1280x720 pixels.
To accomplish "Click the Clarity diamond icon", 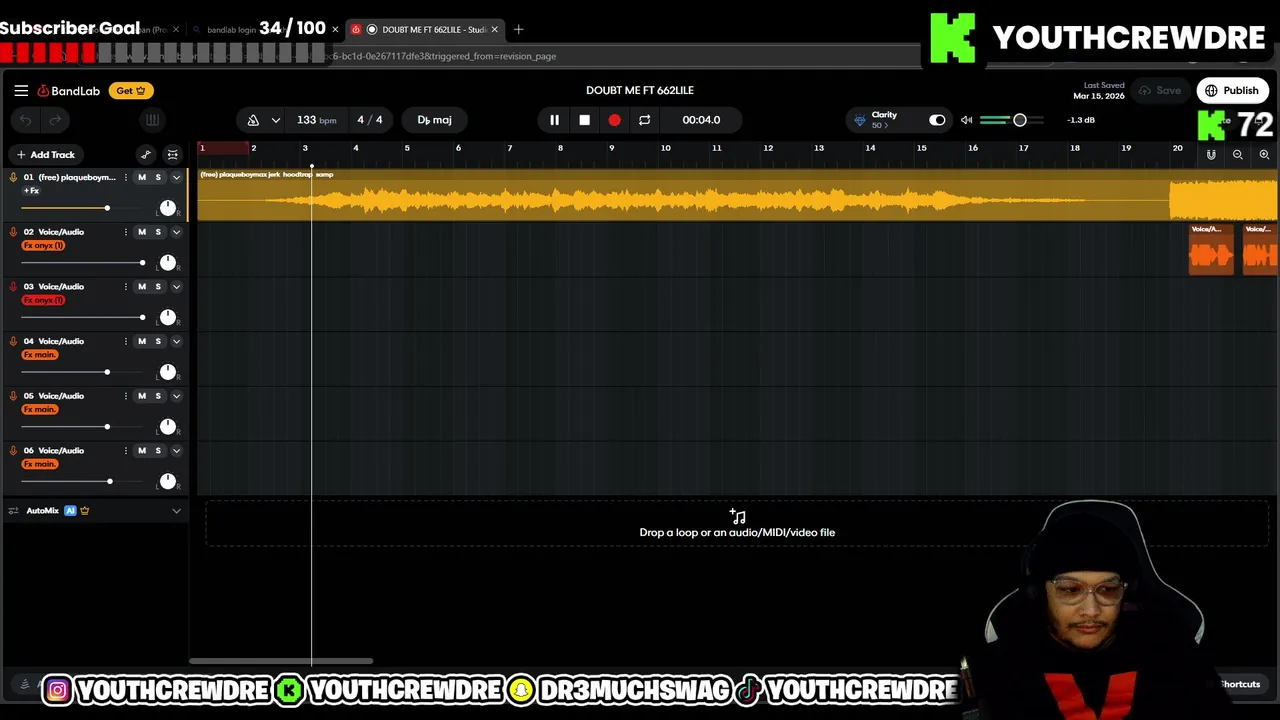I will (860, 120).
